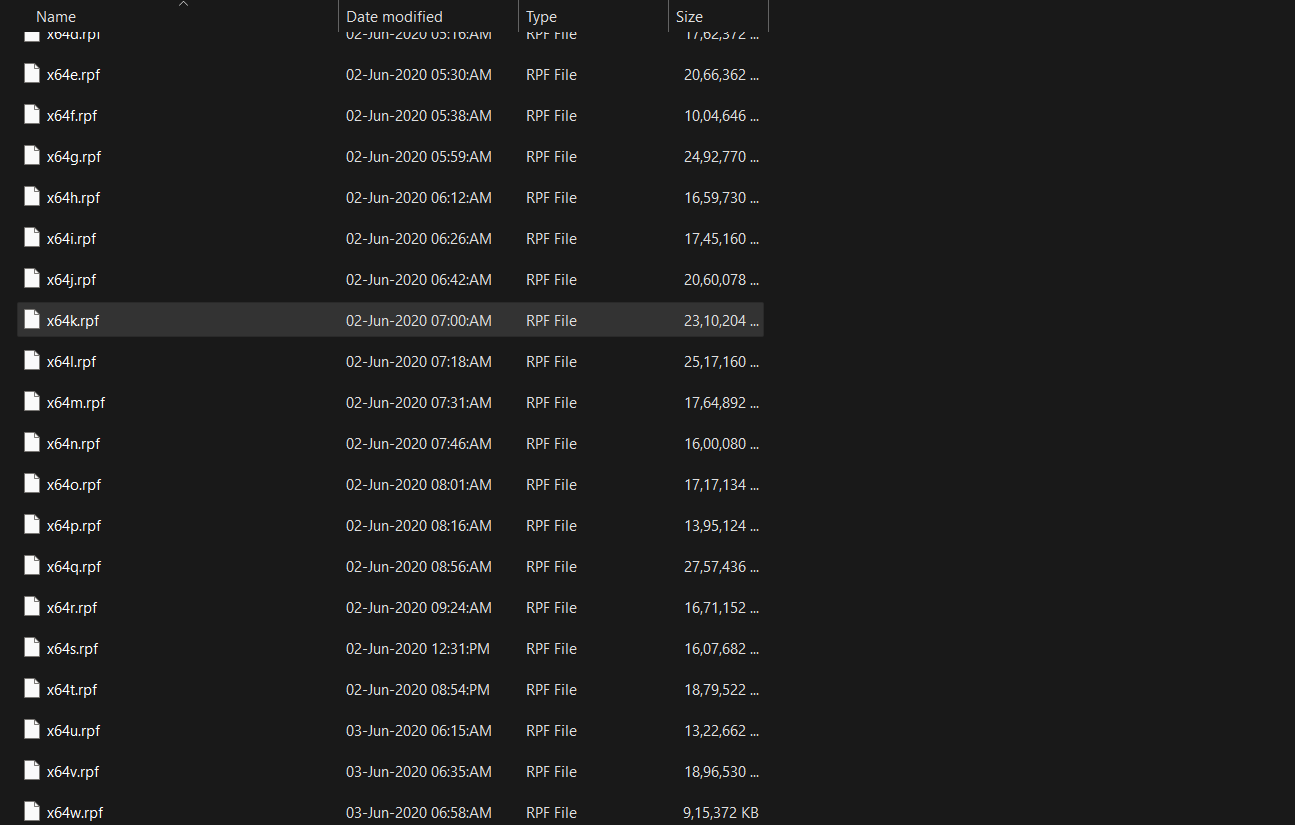
Task: Select the file x64l.rpf
Action: (71, 361)
